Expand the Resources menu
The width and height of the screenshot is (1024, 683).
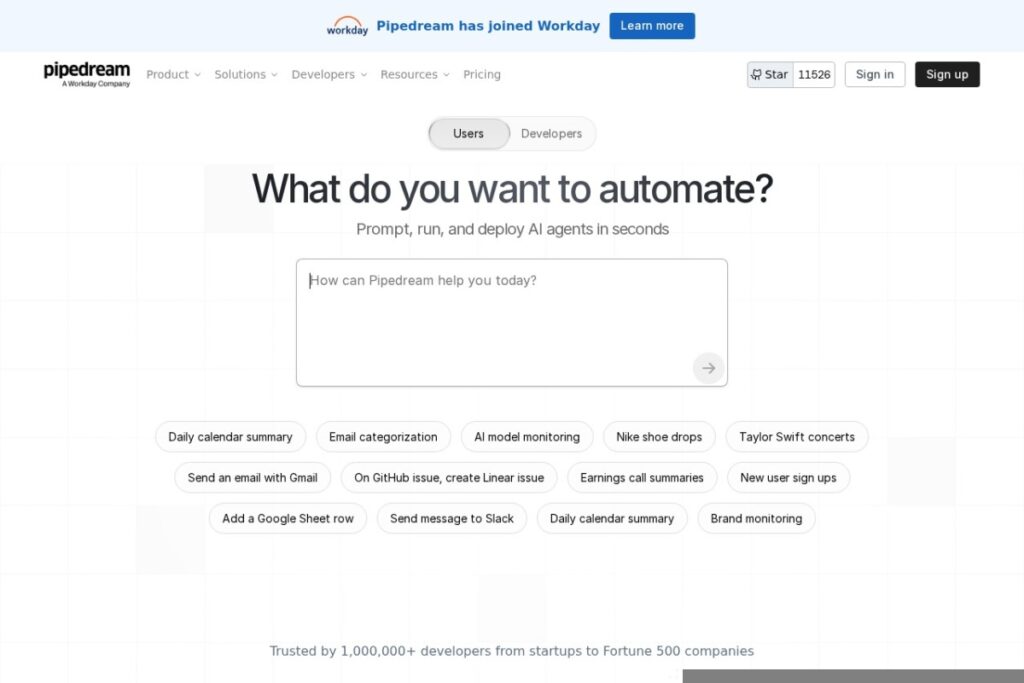click(415, 74)
